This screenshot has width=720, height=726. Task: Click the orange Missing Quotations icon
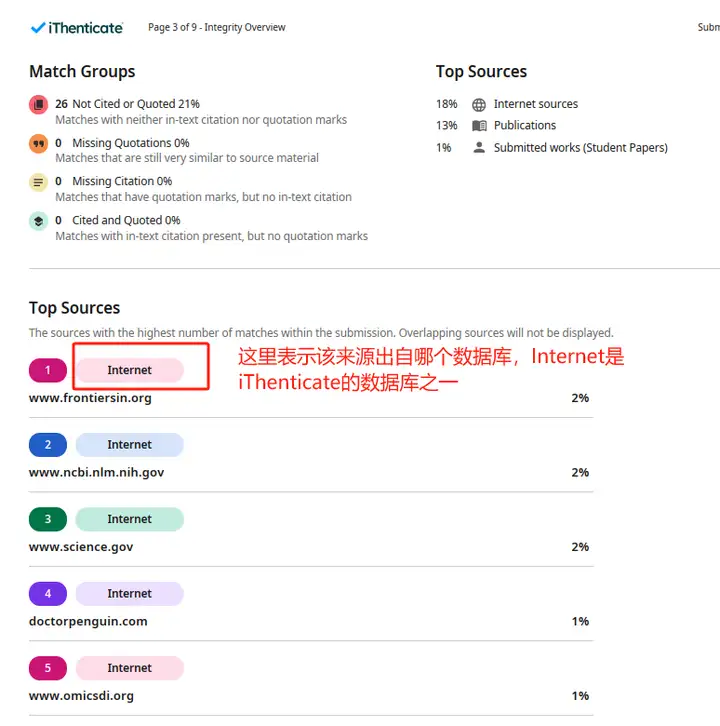pyautogui.click(x=38, y=143)
